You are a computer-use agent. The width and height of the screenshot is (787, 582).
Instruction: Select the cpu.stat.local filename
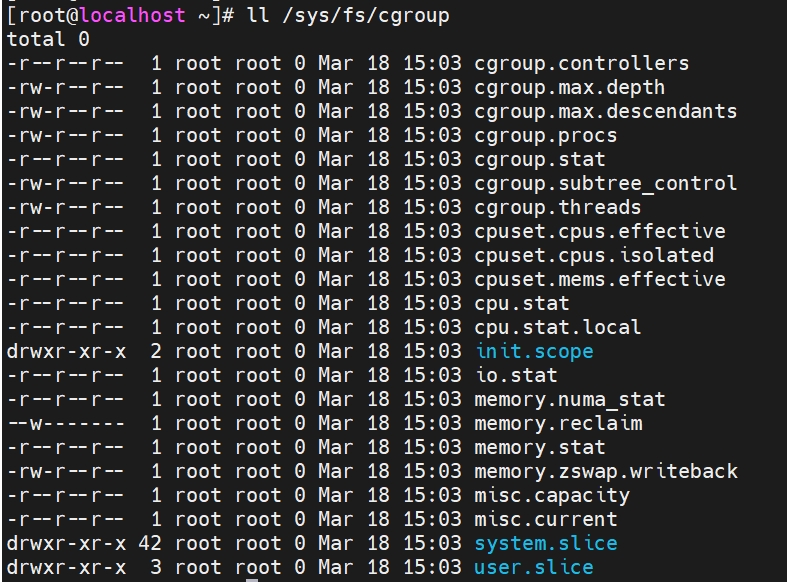[558, 328]
